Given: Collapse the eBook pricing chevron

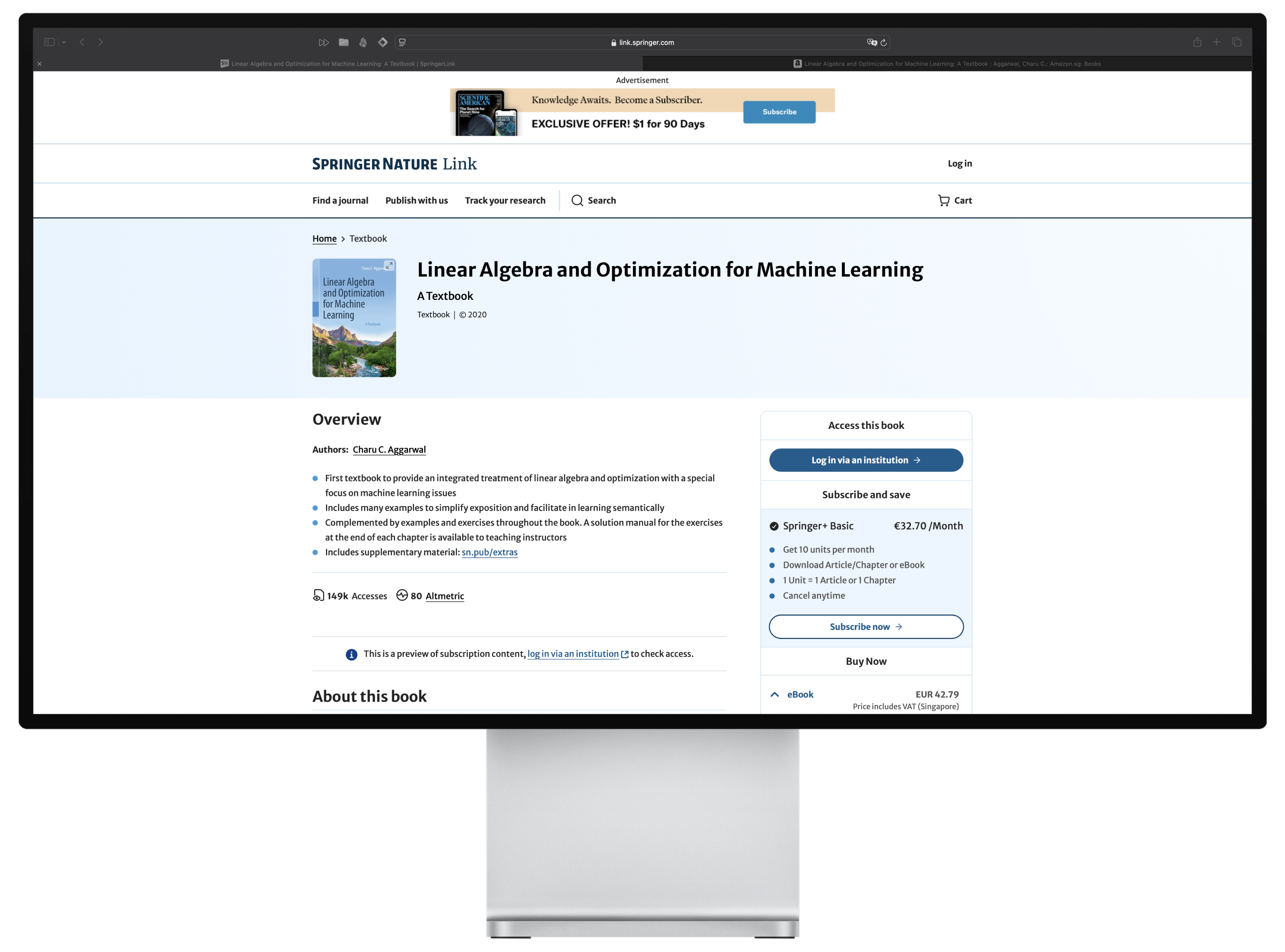Looking at the screenshot, I should [774, 694].
